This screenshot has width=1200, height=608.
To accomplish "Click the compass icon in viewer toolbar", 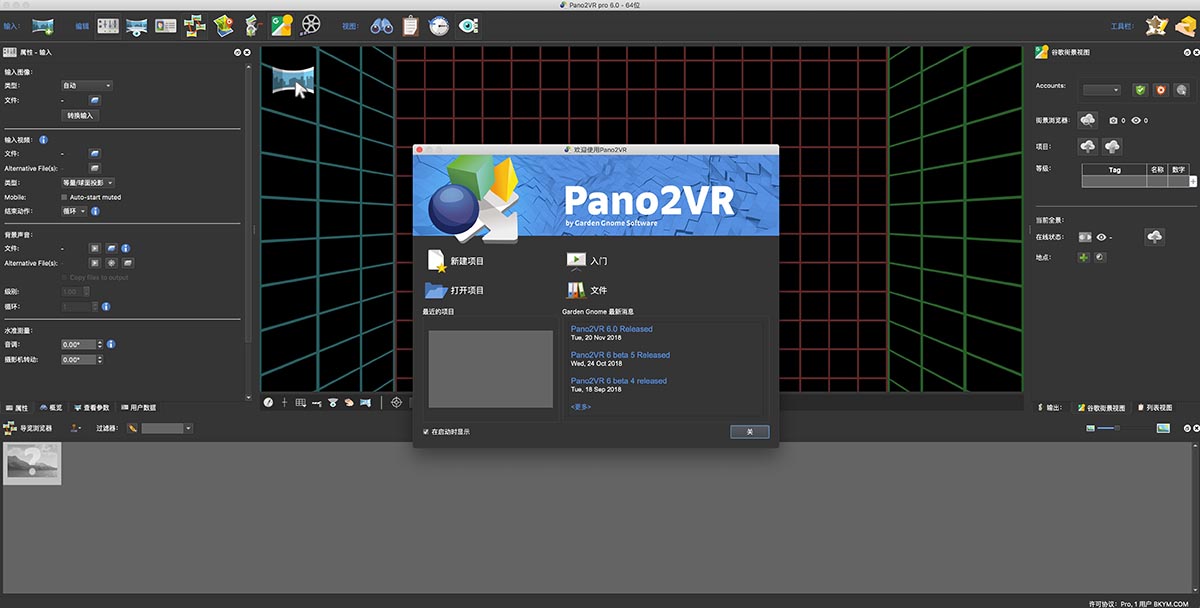I will click(x=268, y=402).
